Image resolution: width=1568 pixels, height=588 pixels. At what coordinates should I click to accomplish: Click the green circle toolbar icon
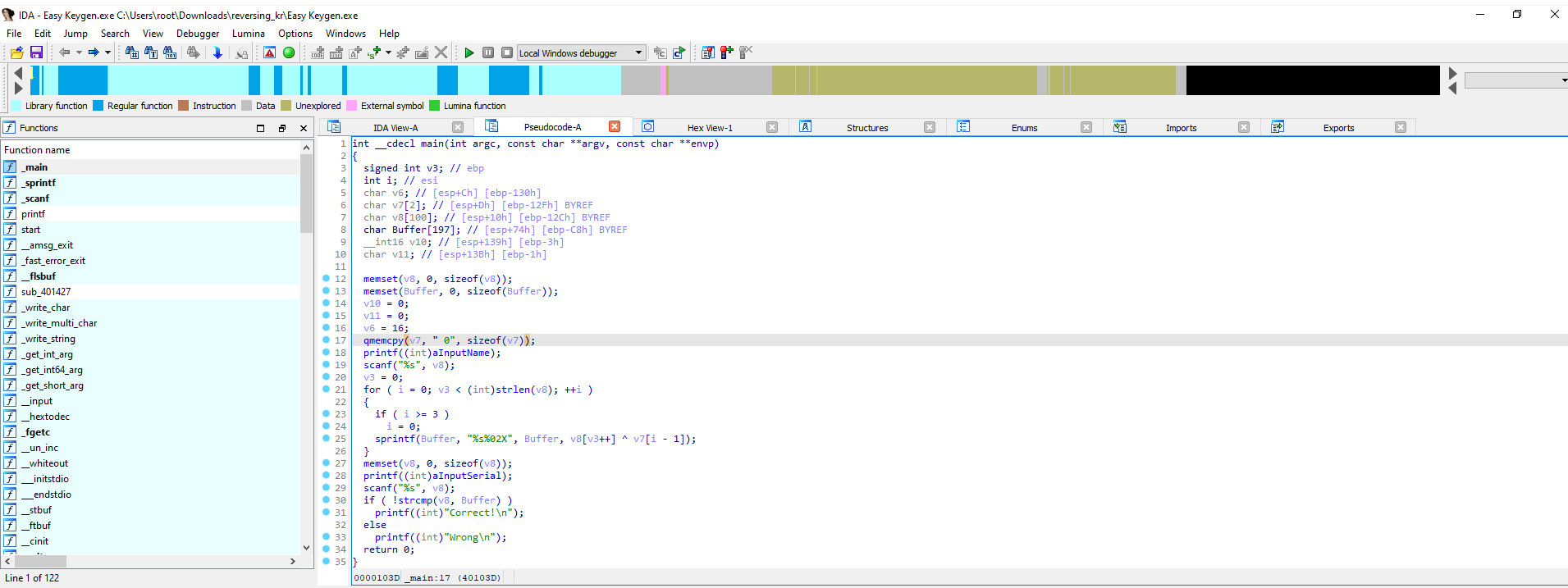click(289, 52)
